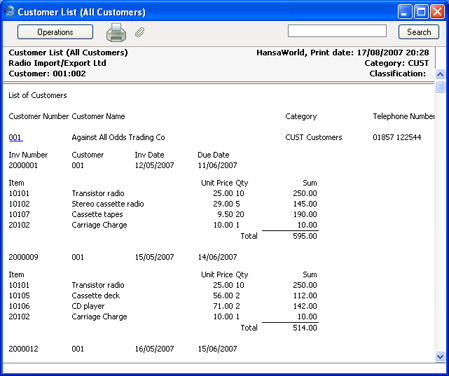The image size is (449, 376).
Task: Click the 'Category' column header
Action: point(301,117)
